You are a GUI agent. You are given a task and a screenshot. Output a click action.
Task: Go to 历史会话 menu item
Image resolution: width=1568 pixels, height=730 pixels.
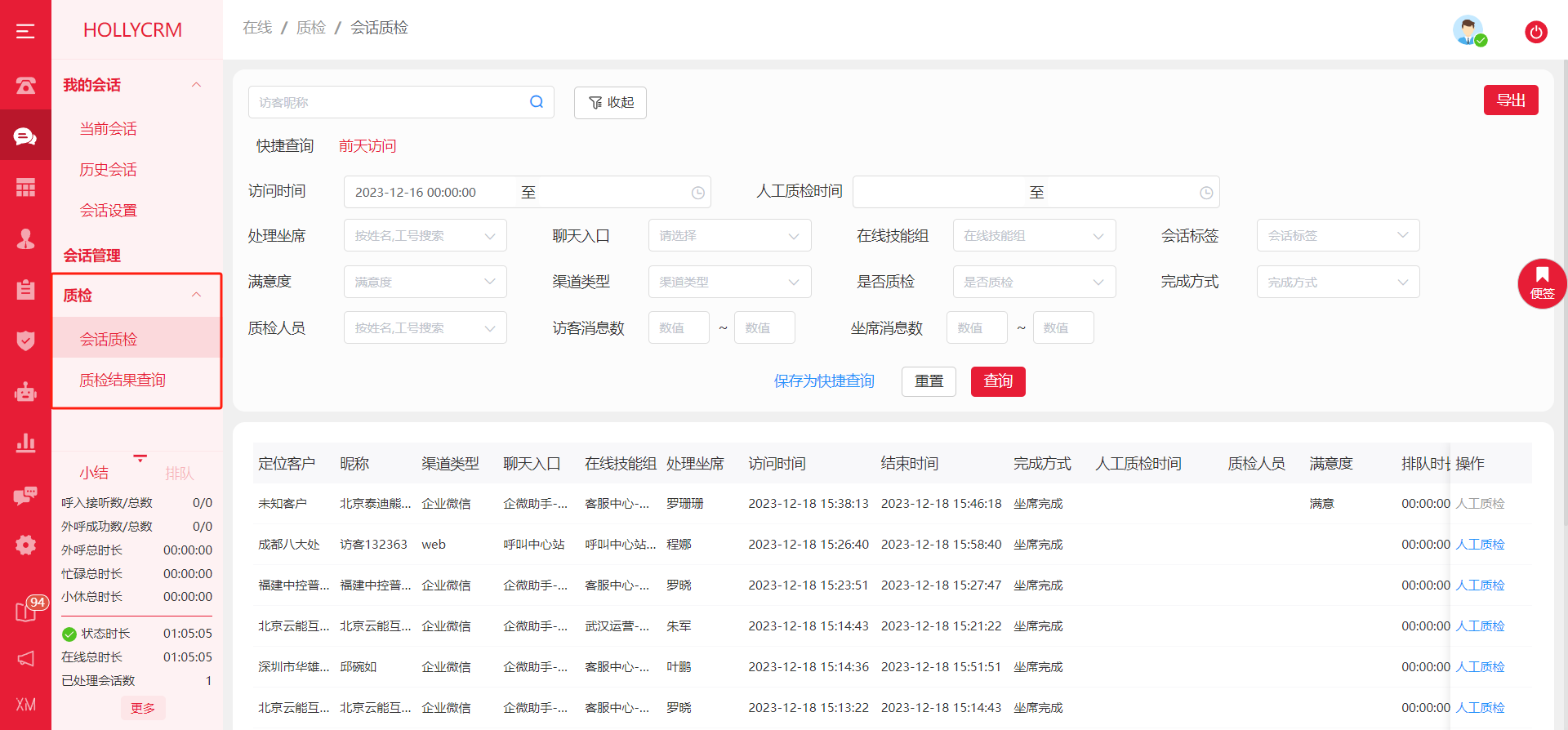point(109,170)
